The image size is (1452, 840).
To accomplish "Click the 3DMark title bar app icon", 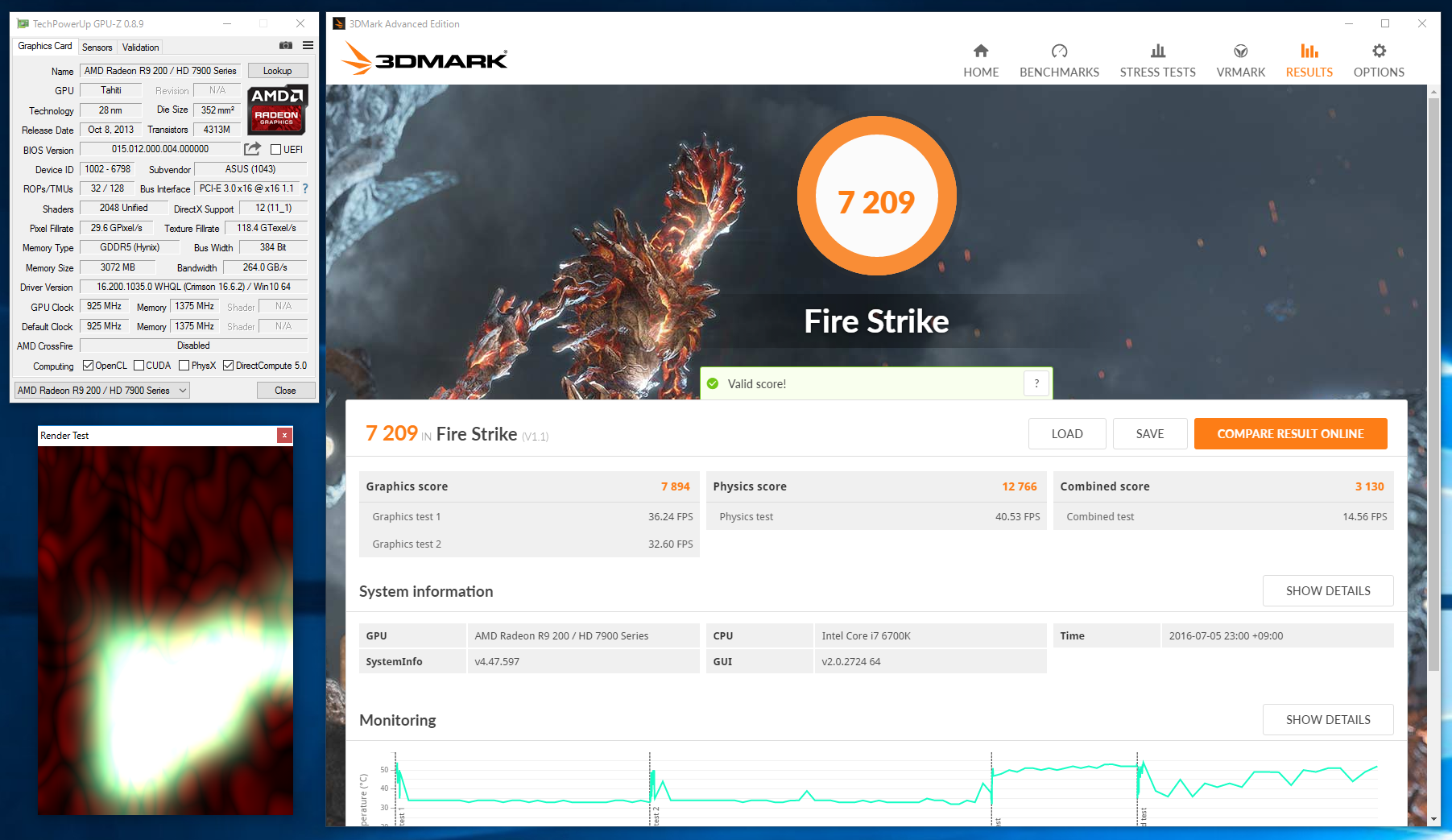I will click(x=339, y=24).
